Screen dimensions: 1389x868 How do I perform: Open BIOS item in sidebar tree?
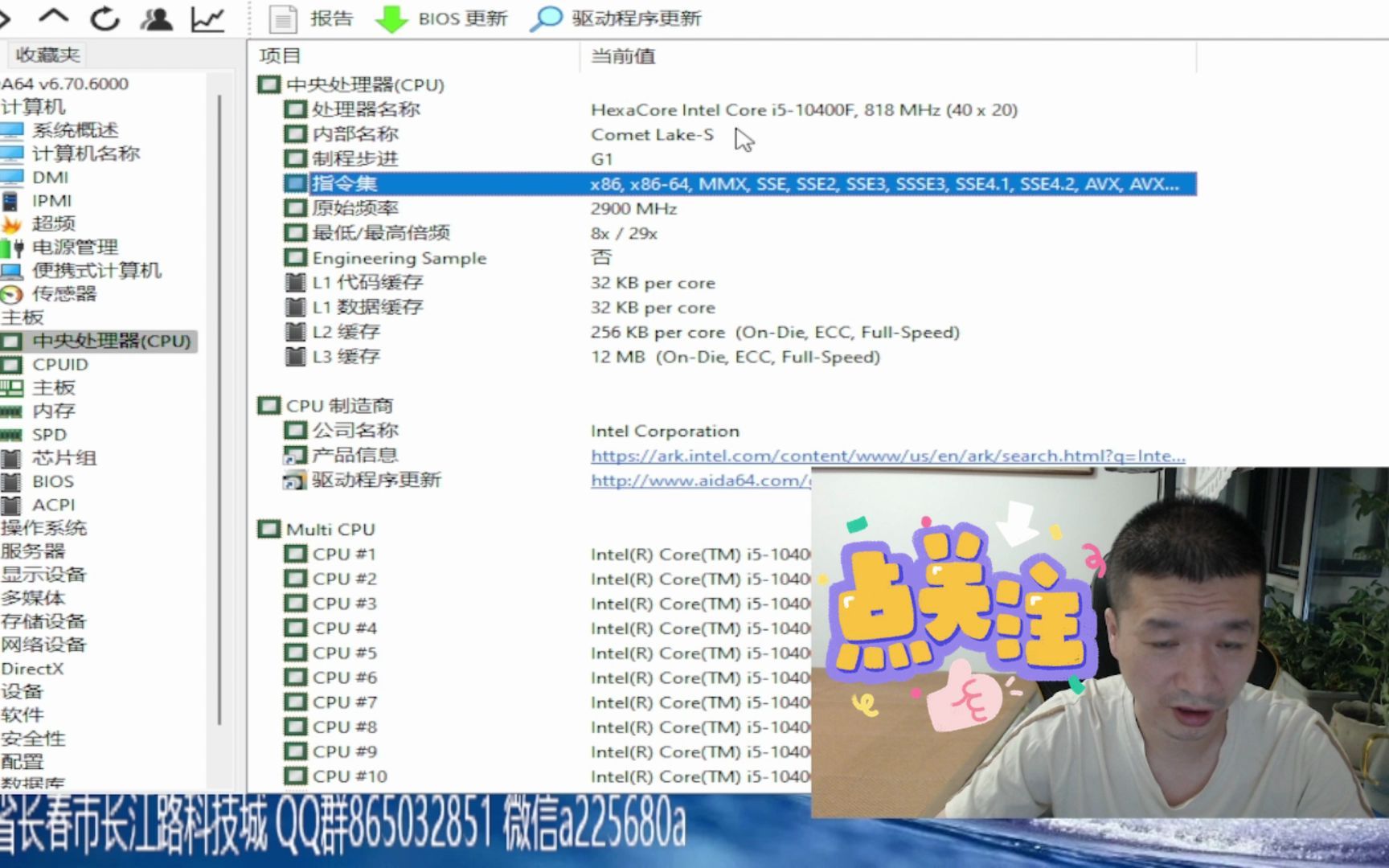pyautogui.click(x=53, y=481)
